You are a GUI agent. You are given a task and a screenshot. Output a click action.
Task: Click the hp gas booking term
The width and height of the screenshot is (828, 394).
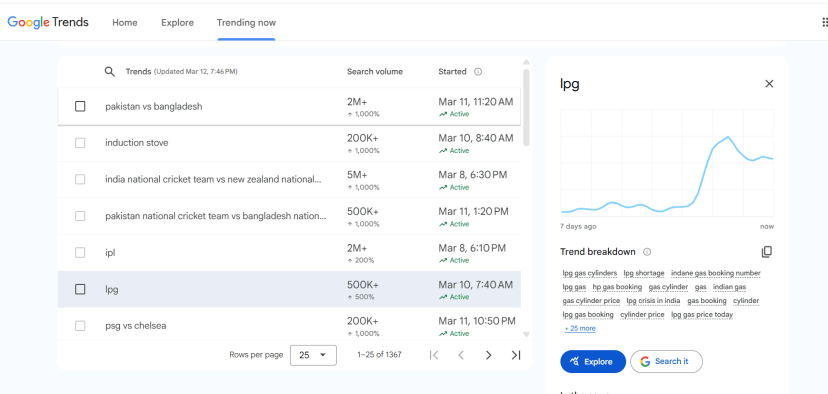[x=617, y=287]
